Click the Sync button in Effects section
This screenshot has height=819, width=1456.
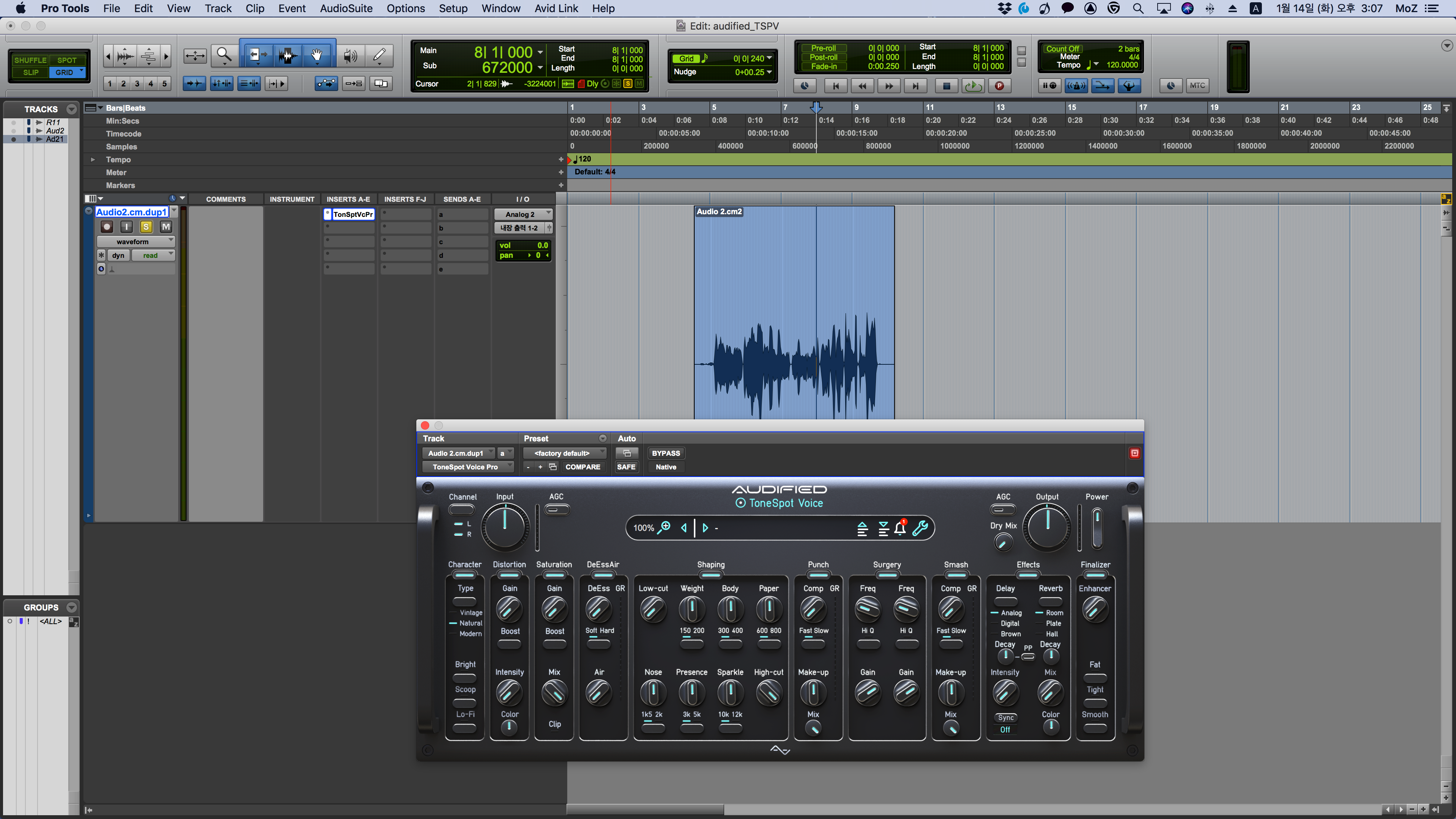coord(1006,718)
